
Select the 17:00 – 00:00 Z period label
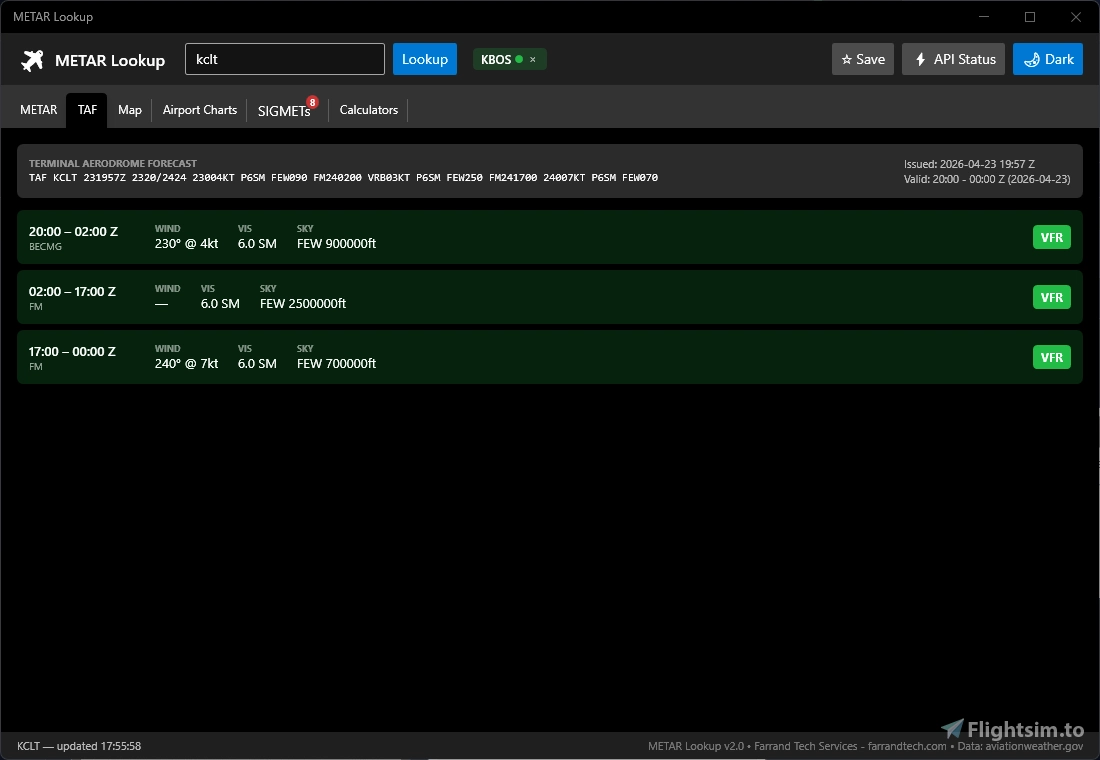click(x=72, y=352)
